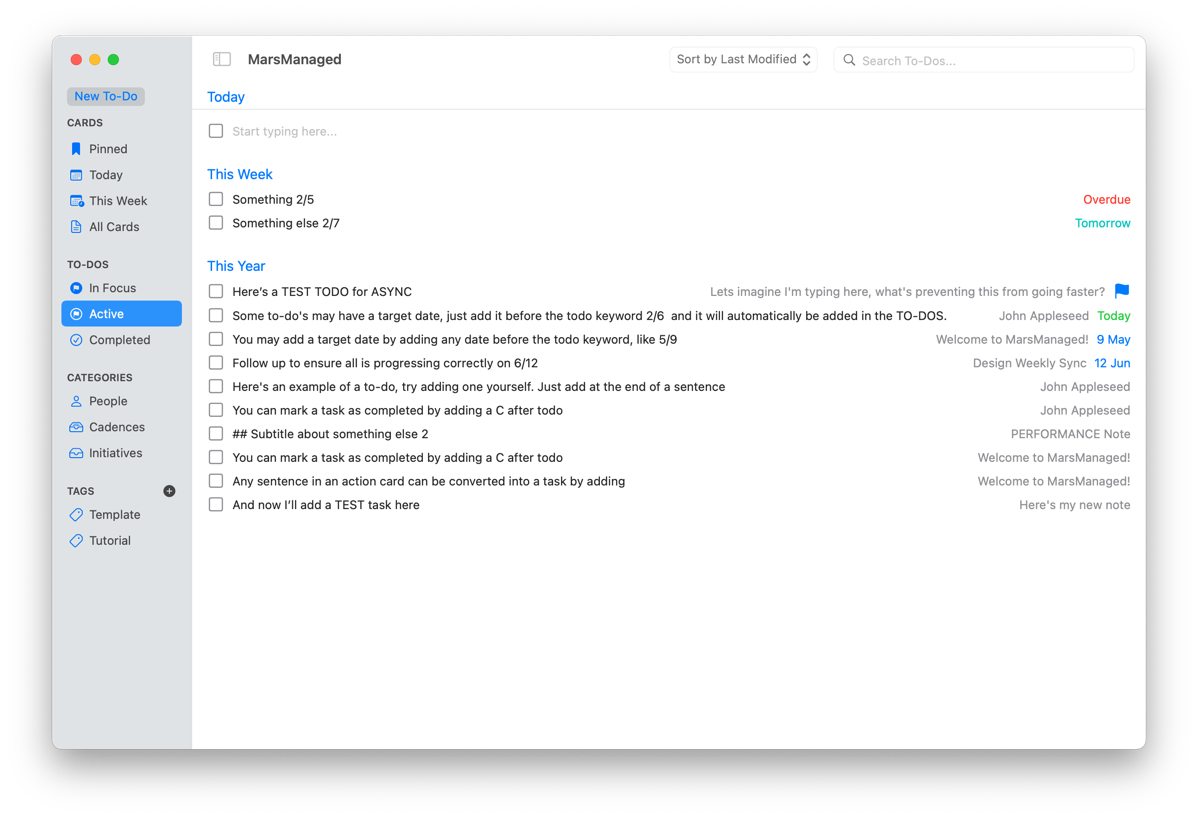Click the red 'Overdue' label

coord(1106,199)
